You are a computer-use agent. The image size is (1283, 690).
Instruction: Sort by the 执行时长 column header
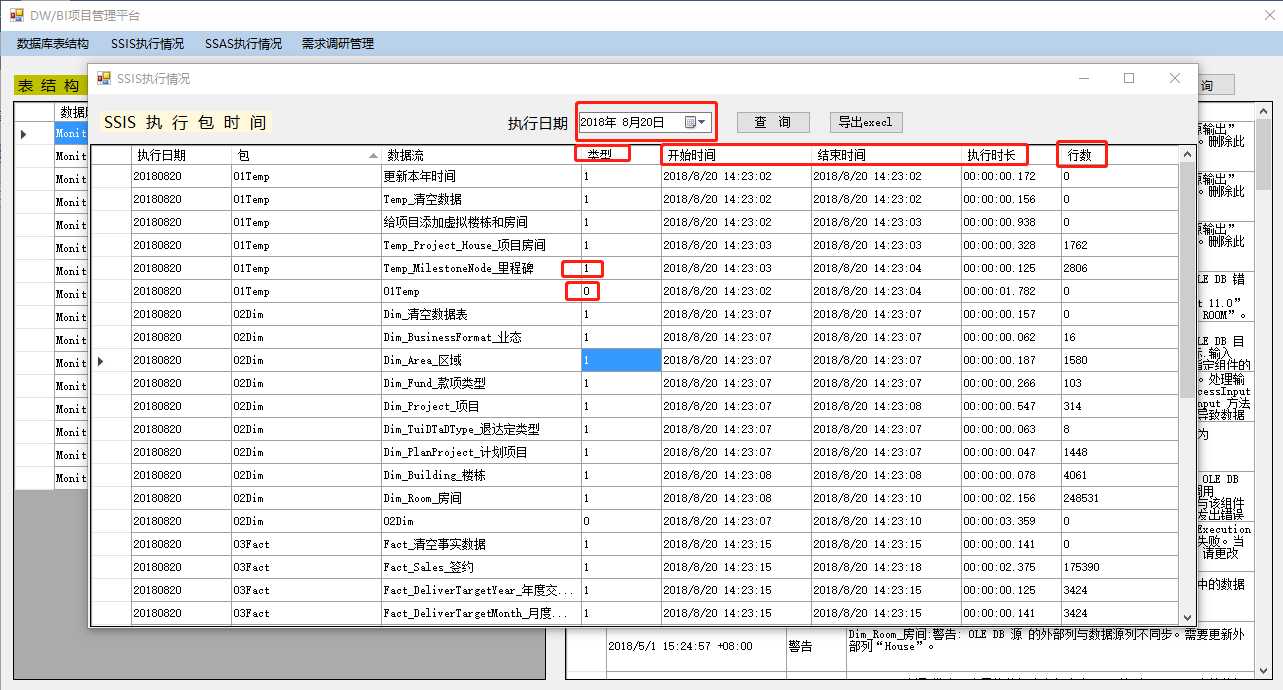click(x=1011, y=155)
